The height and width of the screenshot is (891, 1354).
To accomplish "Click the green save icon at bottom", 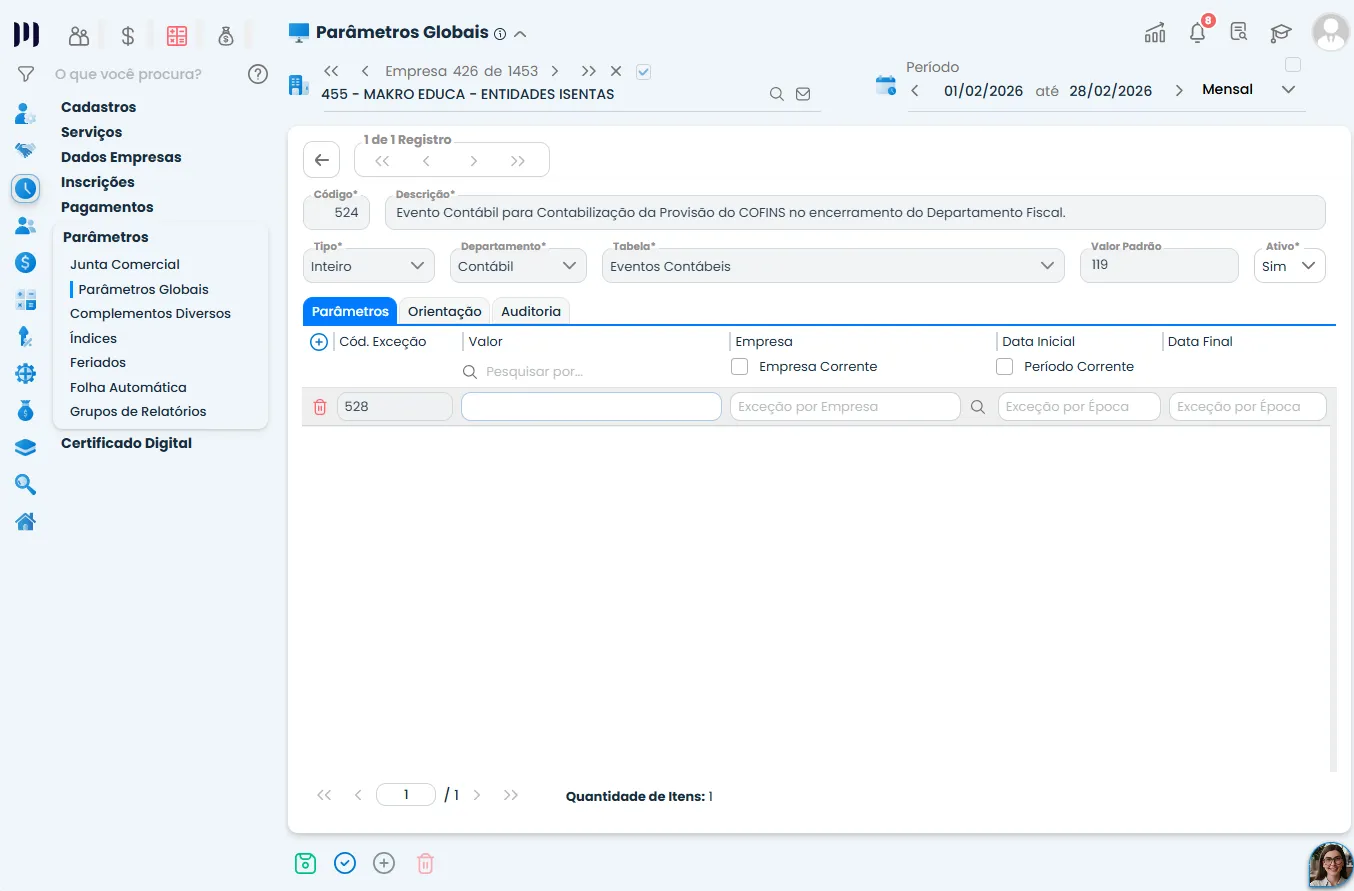I will (x=305, y=863).
